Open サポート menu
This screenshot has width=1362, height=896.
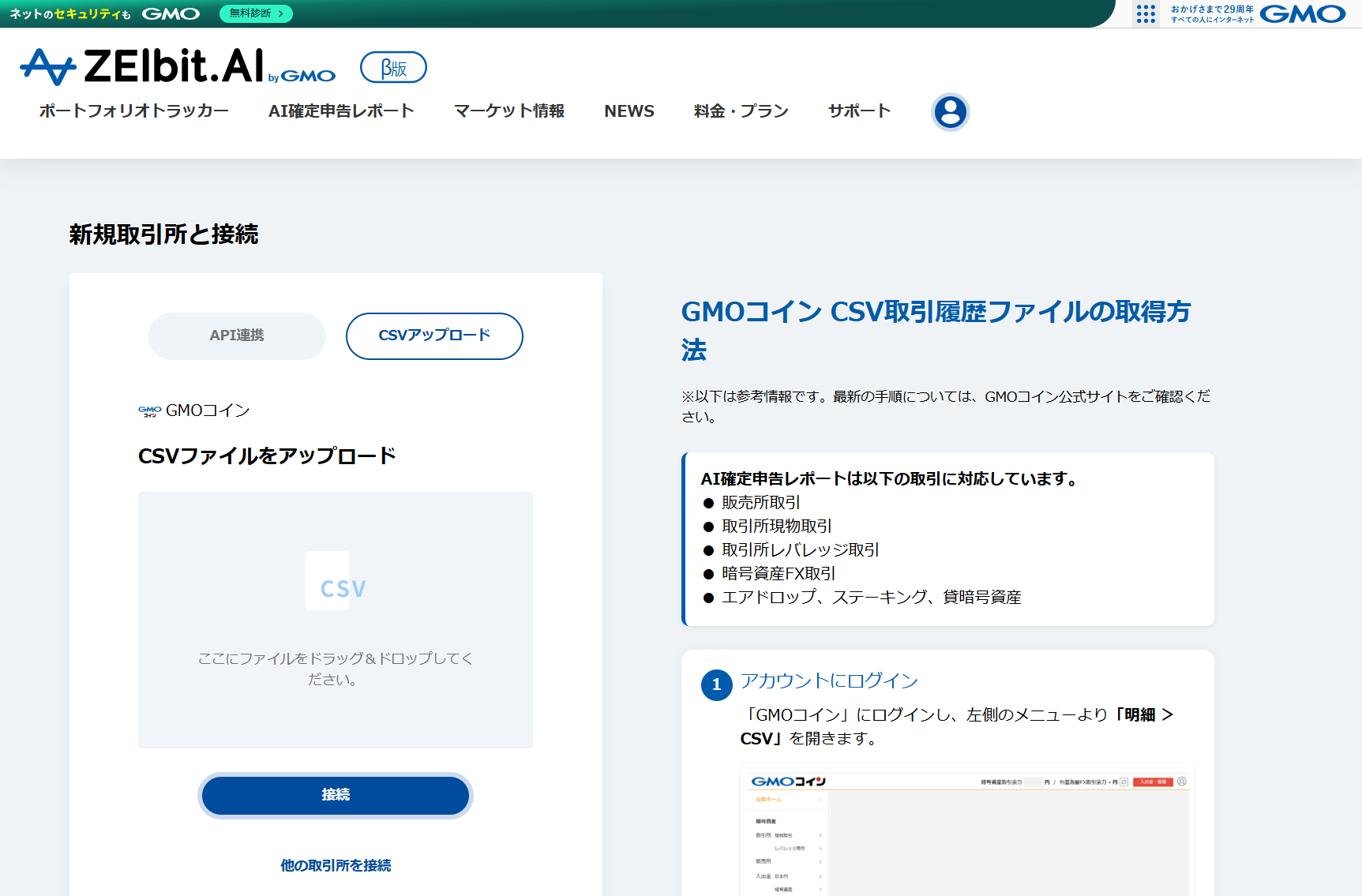pos(859,111)
